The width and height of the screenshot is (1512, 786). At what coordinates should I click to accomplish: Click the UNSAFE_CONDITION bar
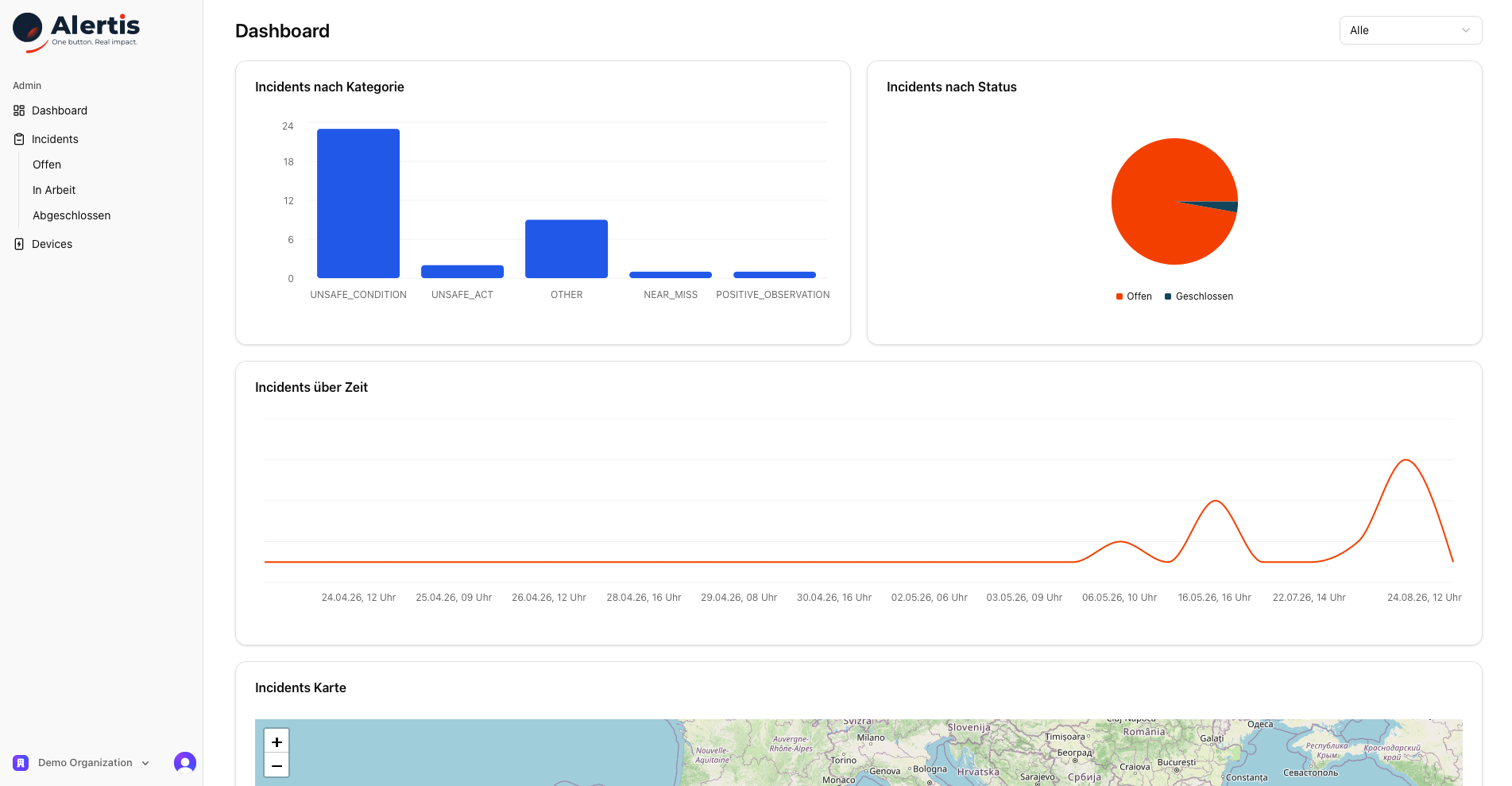pyautogui.click(x=358, y=203)
